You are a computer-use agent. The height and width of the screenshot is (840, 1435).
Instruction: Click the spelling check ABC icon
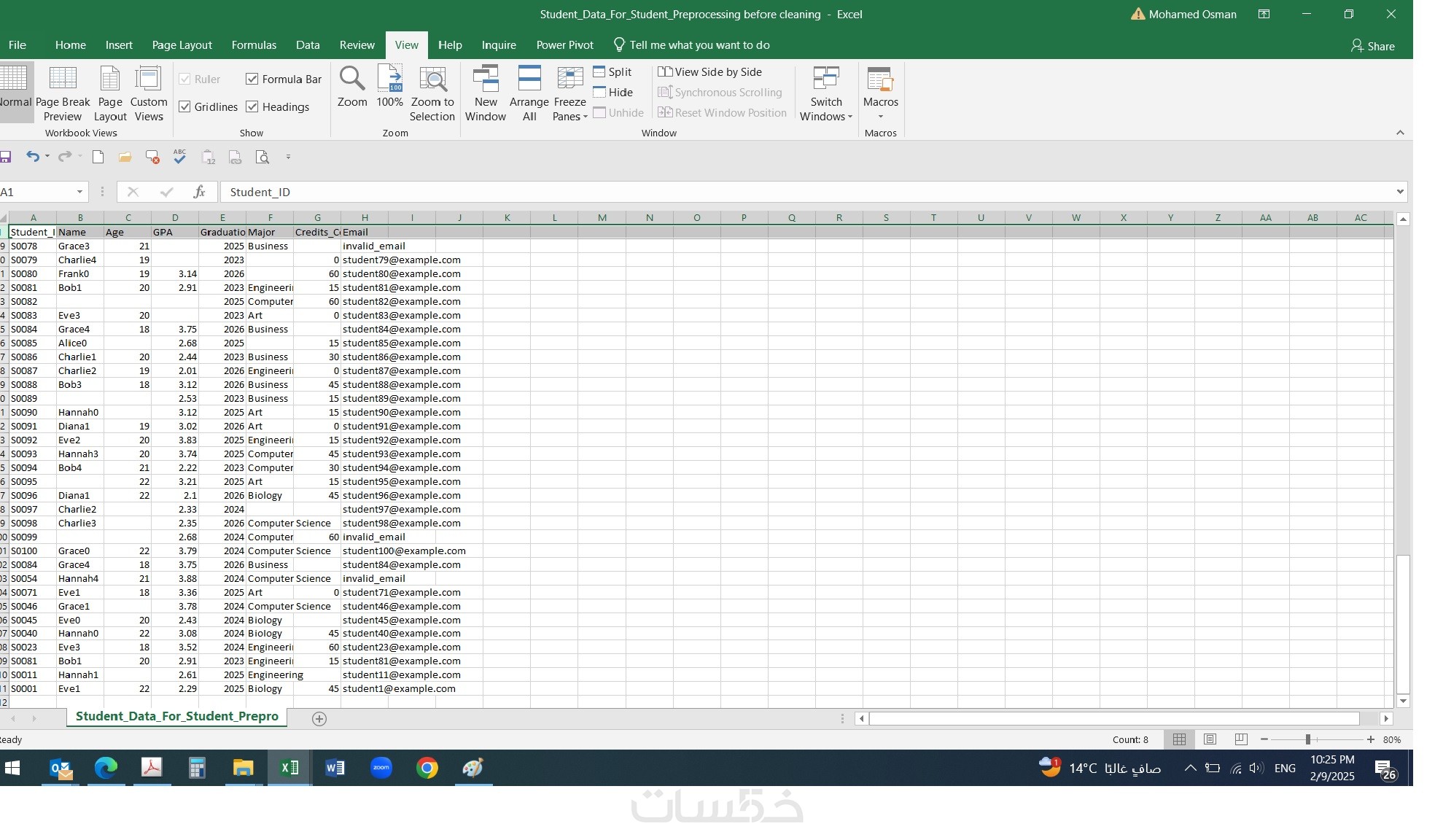180,156
